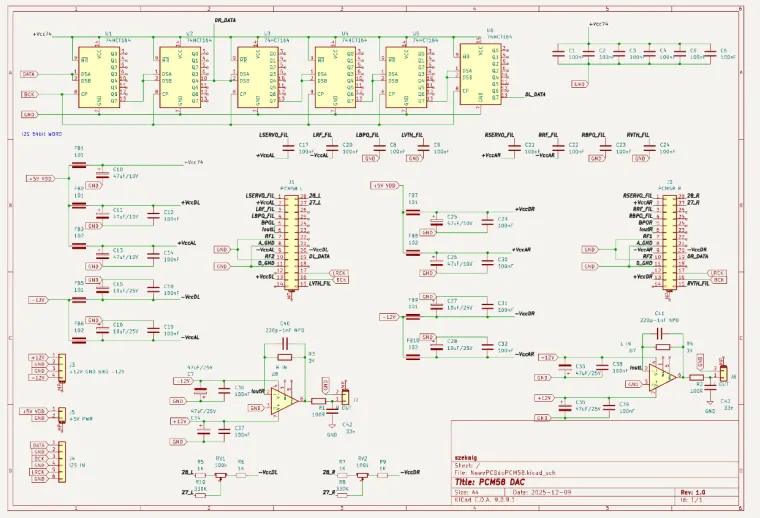Select the RV1 100k potentiometer symbol
760x518 pixels.
(221, 475)
